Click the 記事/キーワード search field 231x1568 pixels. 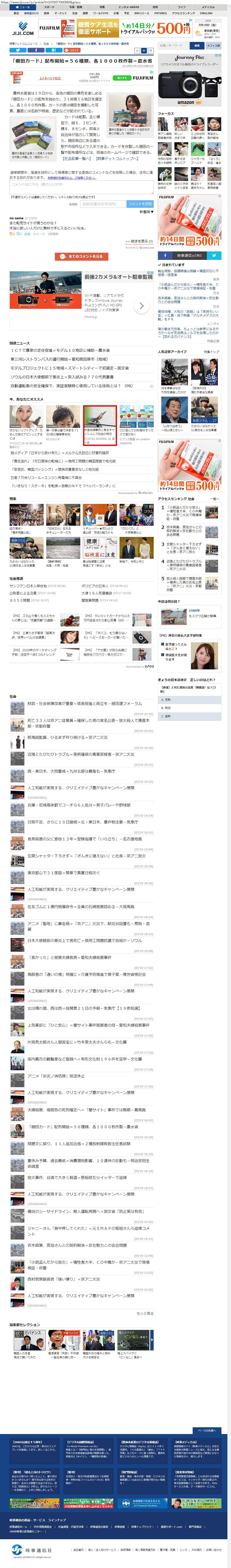pyautogui.click(x=174, y=46)
